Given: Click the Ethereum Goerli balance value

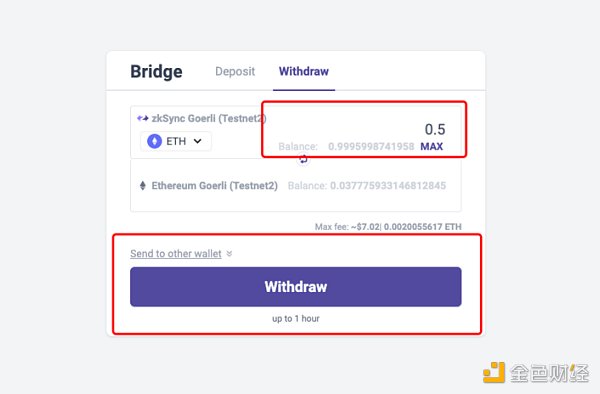Looking at the screenshot, I should (x=388, y=186).
